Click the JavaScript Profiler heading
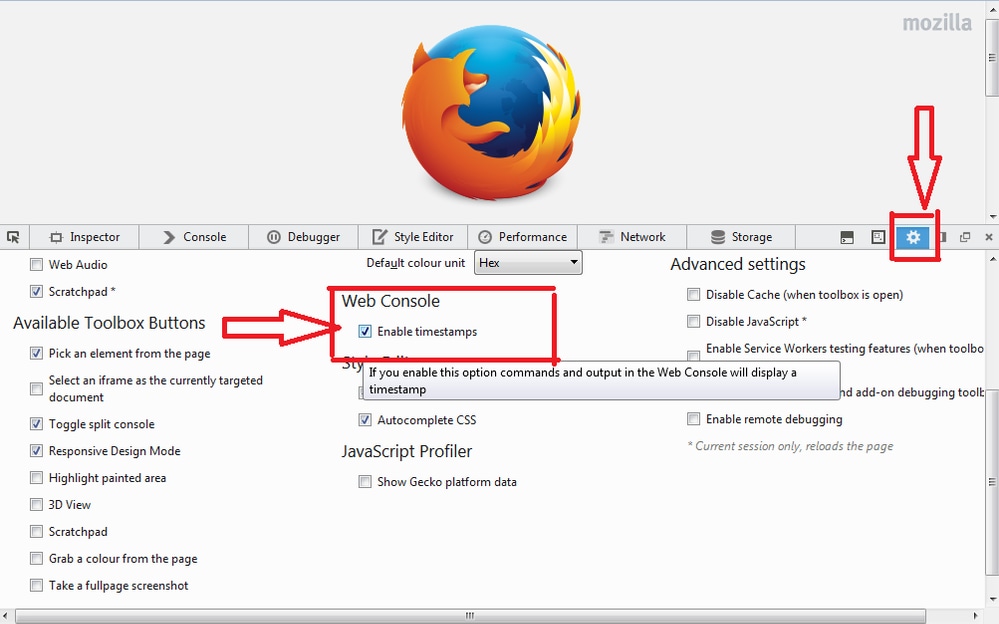Screen dimensions: 999x624 click(406, 451)
